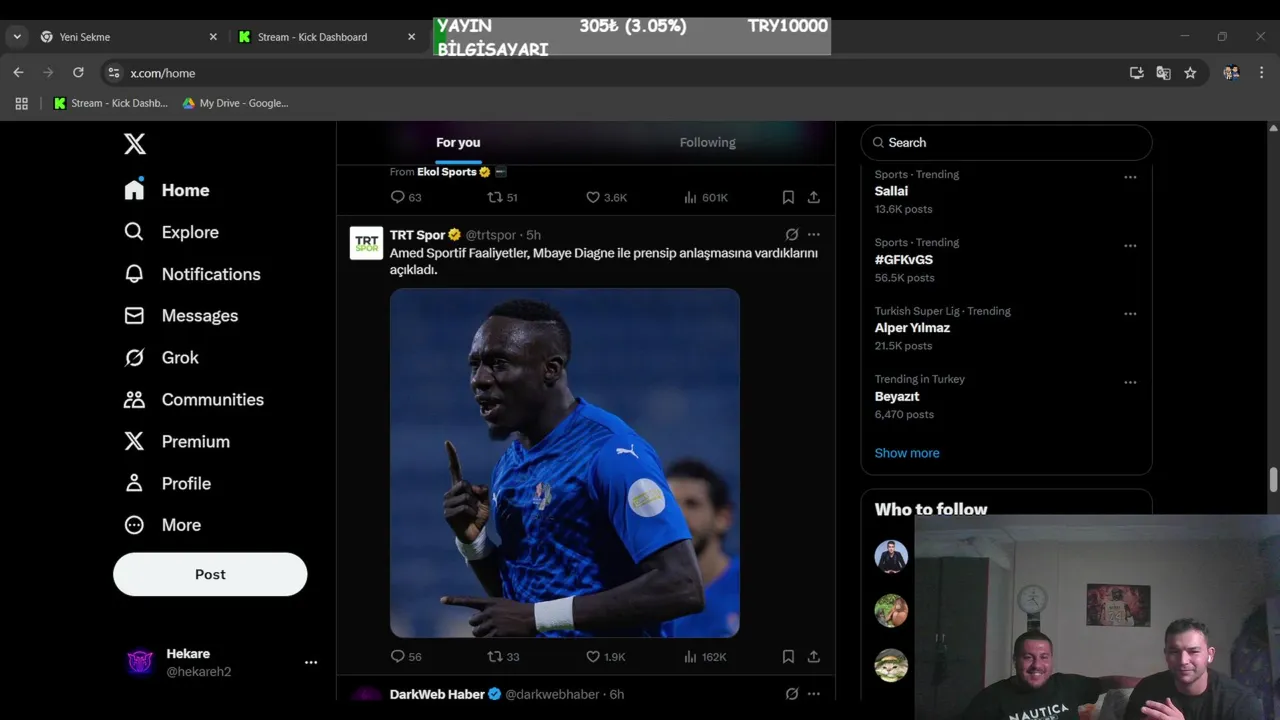Click the x.com/home address bar
1280x720 pixels.
point(610,73)
